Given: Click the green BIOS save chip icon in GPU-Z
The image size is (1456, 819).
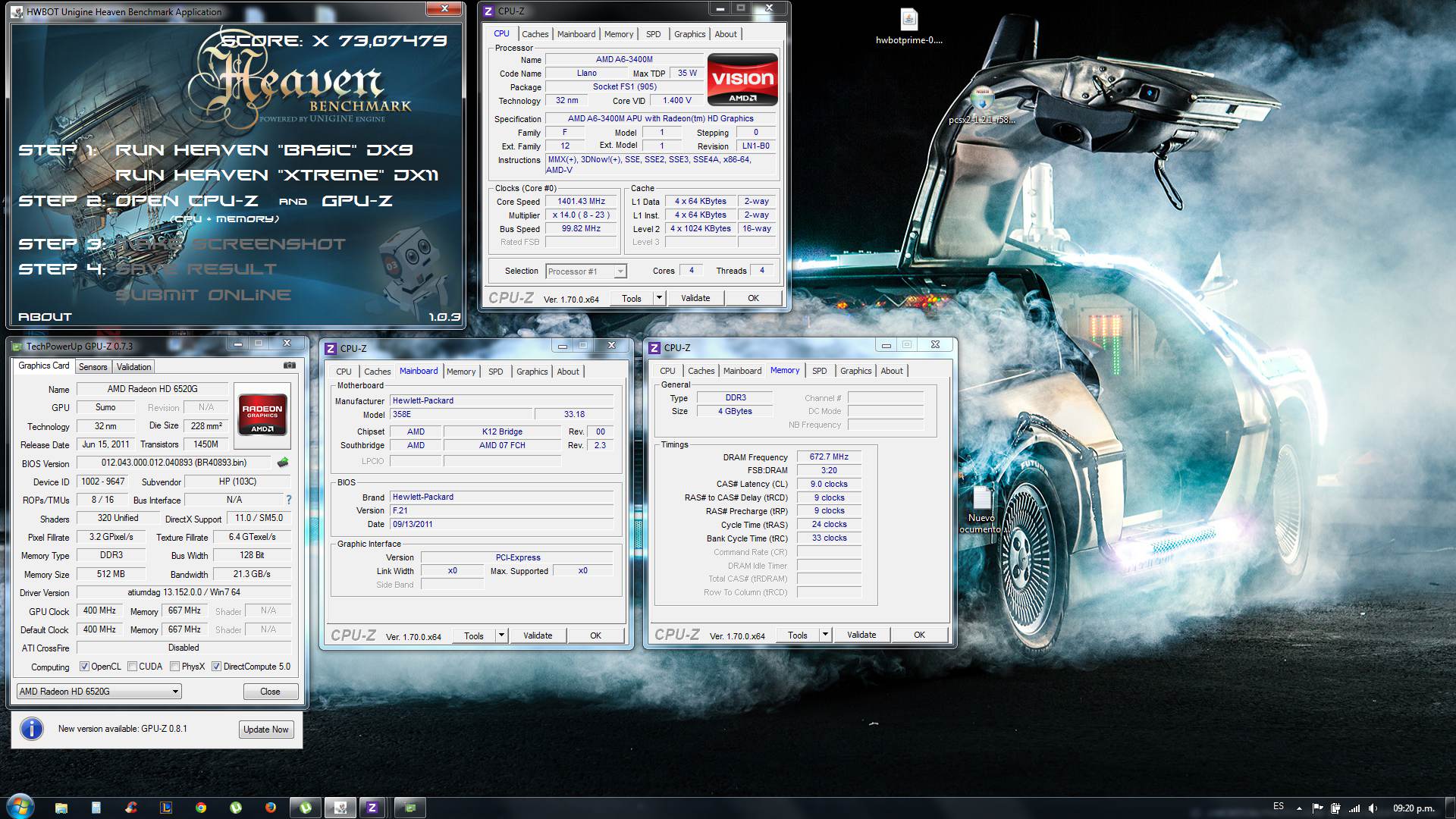Looking at the screenshot, I should click(283, 463).
